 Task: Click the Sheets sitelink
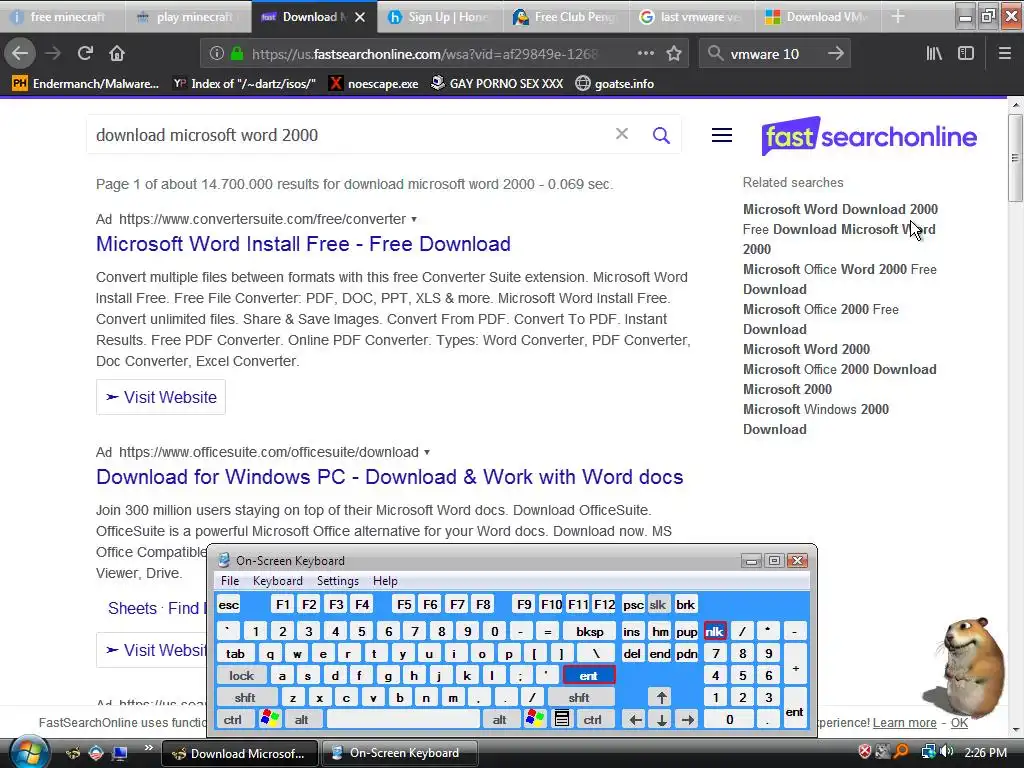[132, 609]
